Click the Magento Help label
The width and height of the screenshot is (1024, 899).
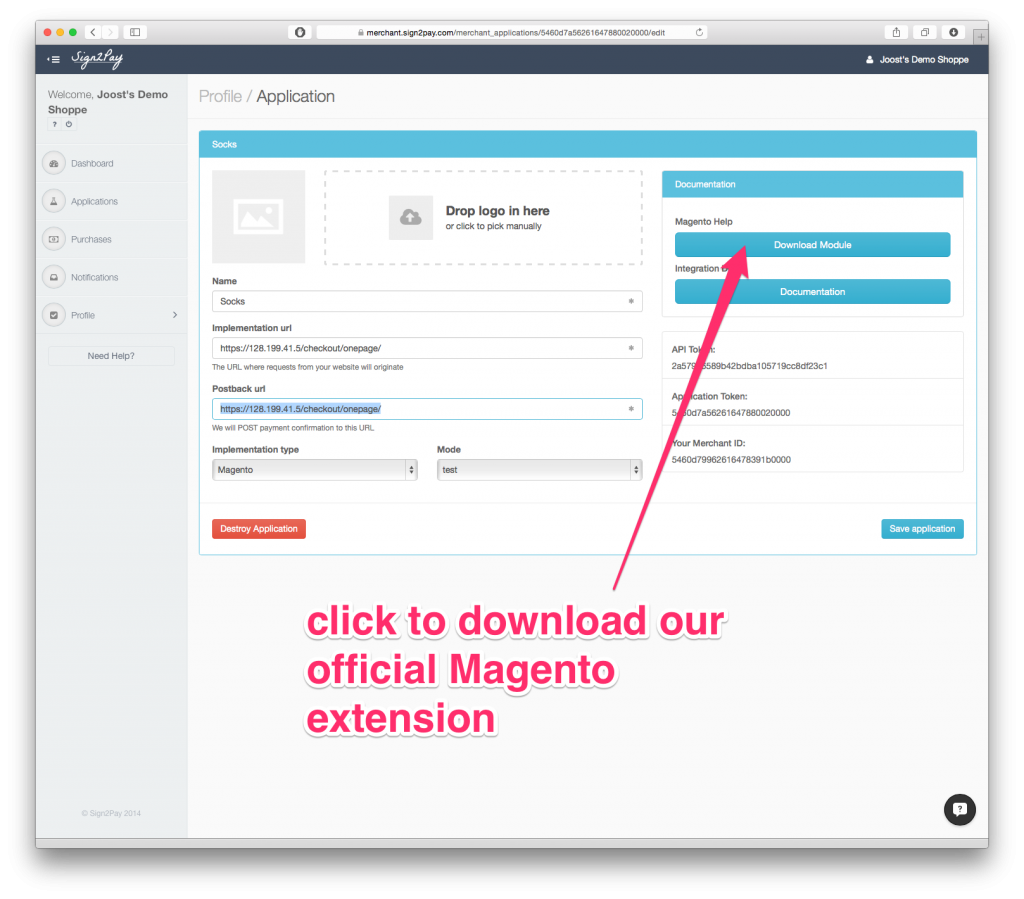703,222
